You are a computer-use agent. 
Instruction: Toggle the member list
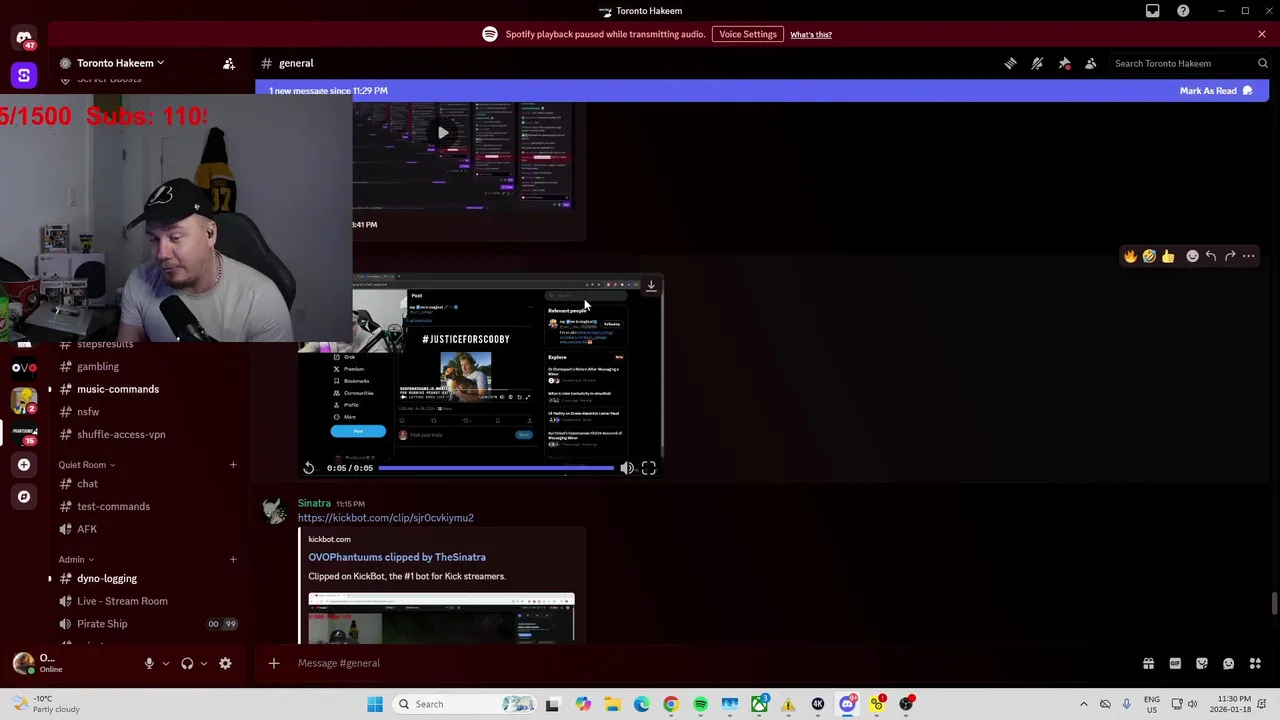(x=1091, y=63)
